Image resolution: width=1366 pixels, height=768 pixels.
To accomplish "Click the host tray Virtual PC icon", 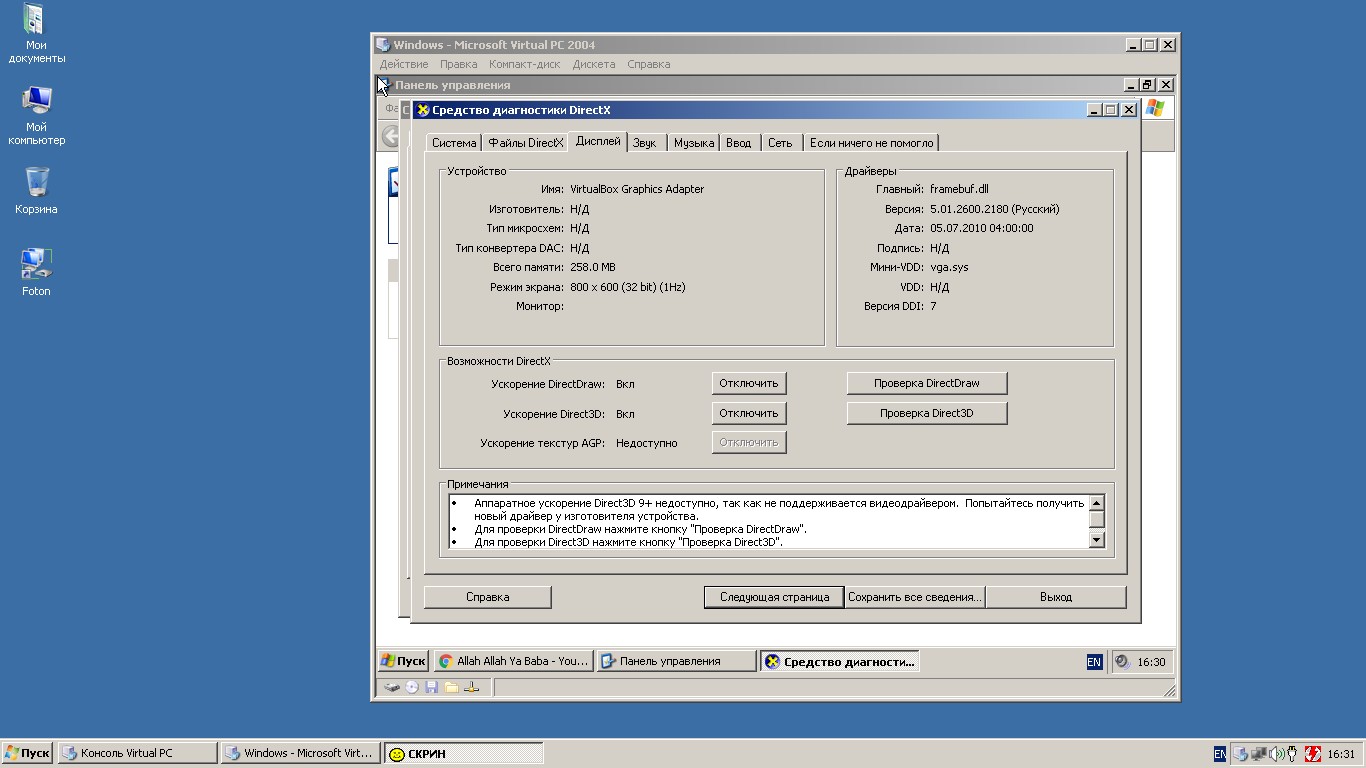I will 1240,754.
